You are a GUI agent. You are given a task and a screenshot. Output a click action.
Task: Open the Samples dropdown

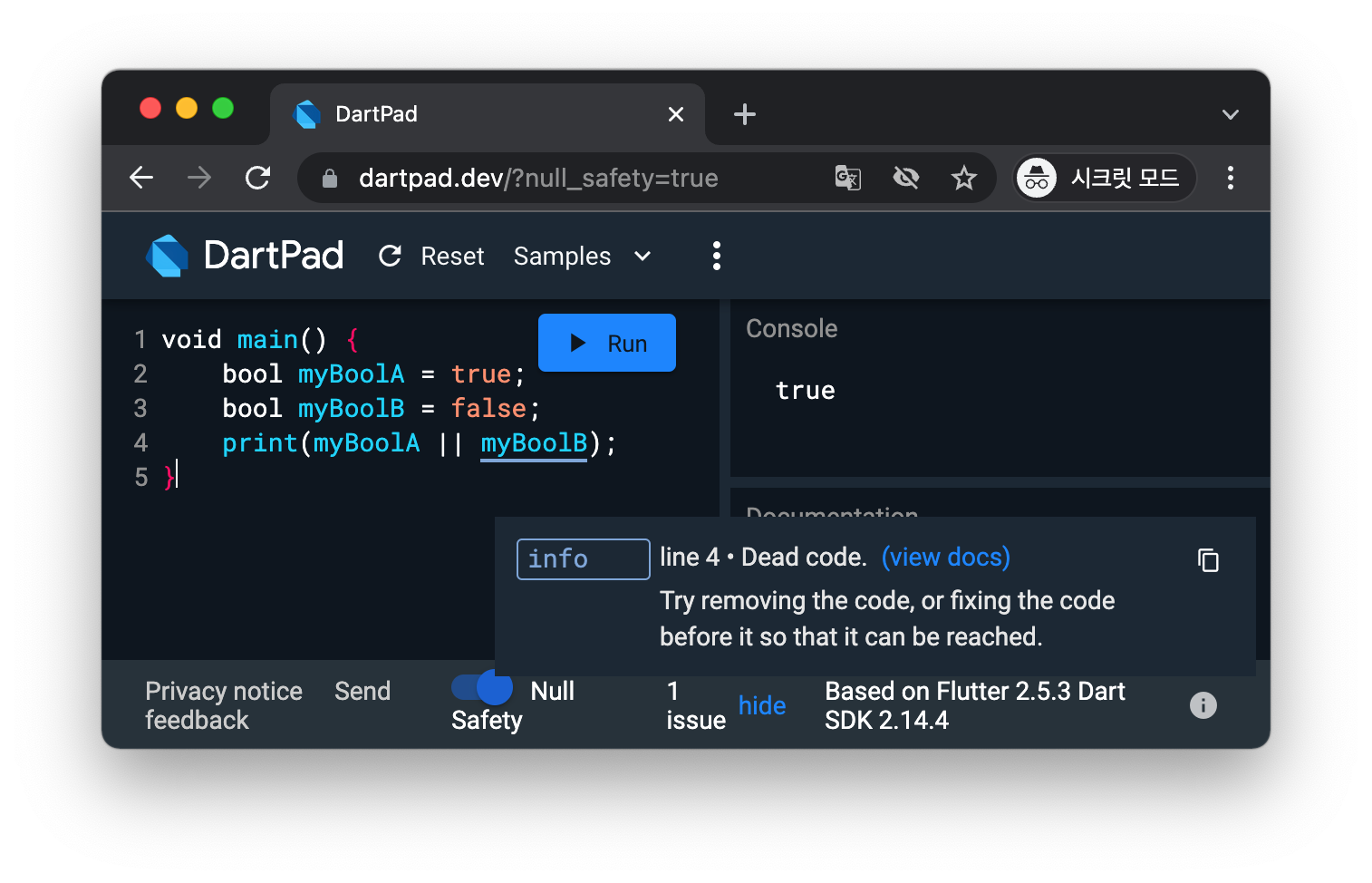pos(583,257)
